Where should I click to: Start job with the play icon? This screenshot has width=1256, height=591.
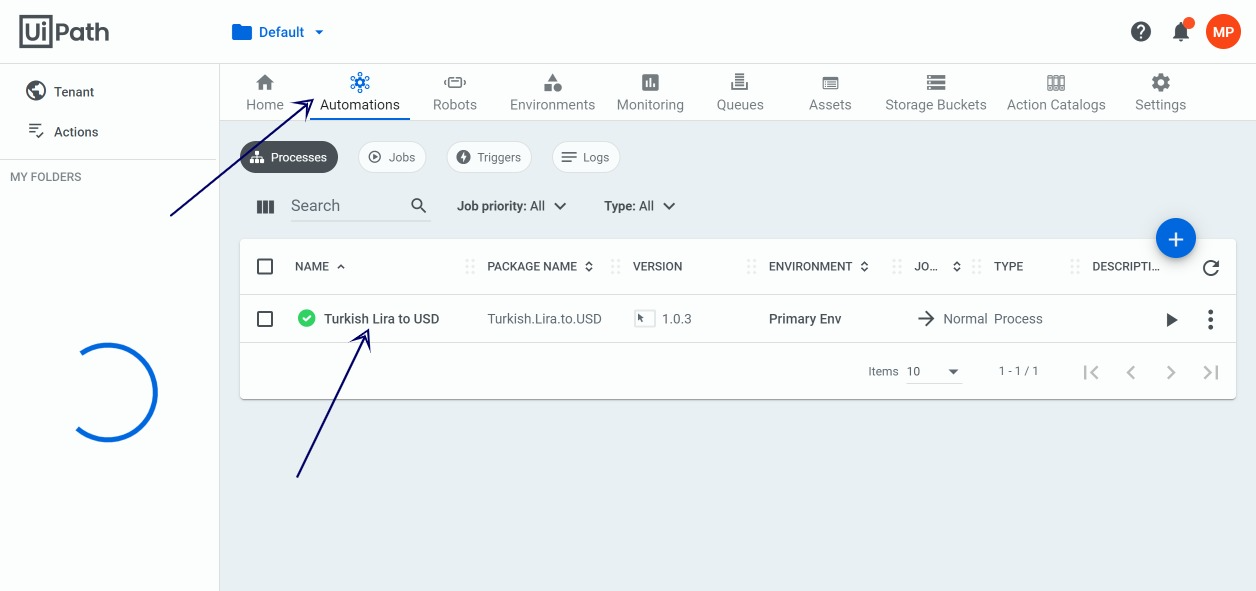coord(1172,320)
